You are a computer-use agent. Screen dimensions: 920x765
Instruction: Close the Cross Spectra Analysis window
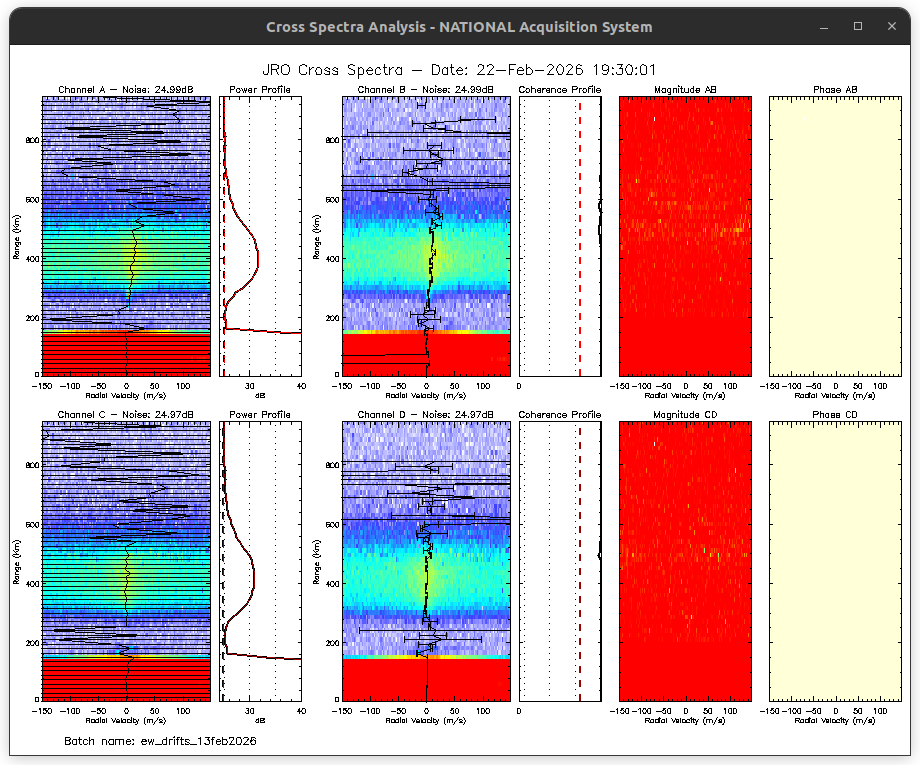[891, 26]
